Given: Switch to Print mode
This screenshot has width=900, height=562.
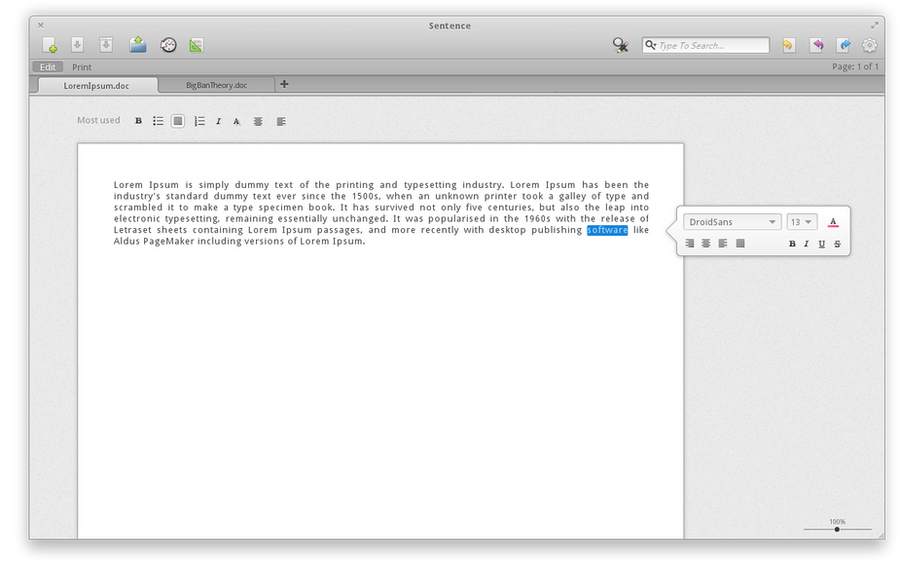Looking at the screenshot, I should [82, 67].
